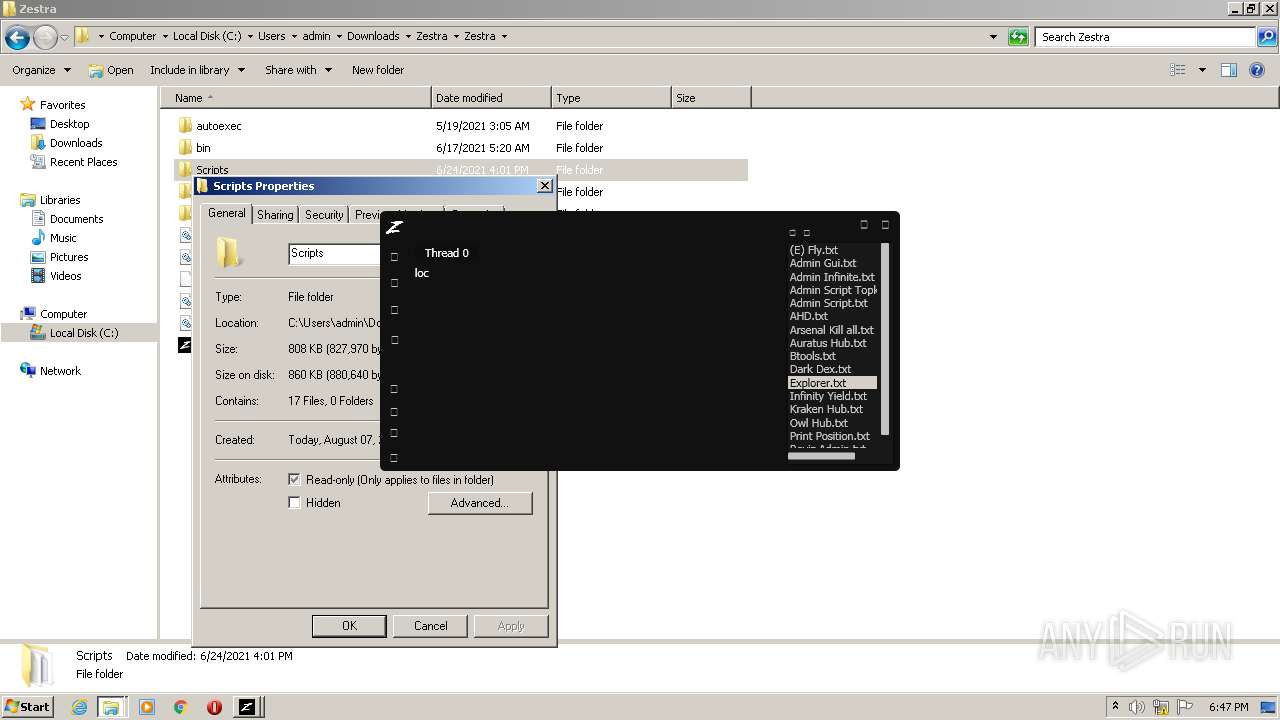This screenshot has height=720, width=1280.
Task: Switch to the General tab
Action: click(227, 213)
